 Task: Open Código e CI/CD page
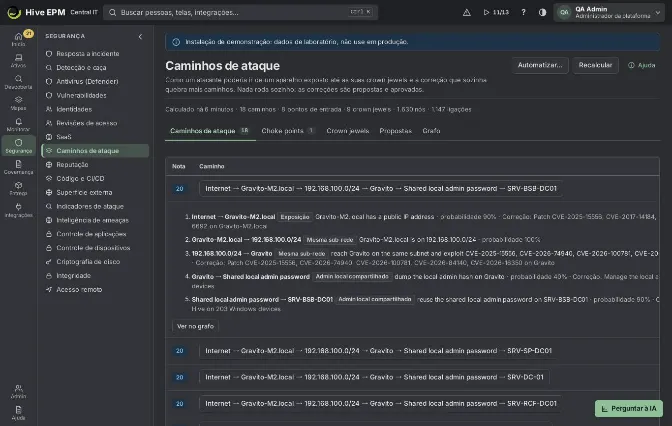coord(95,178)
